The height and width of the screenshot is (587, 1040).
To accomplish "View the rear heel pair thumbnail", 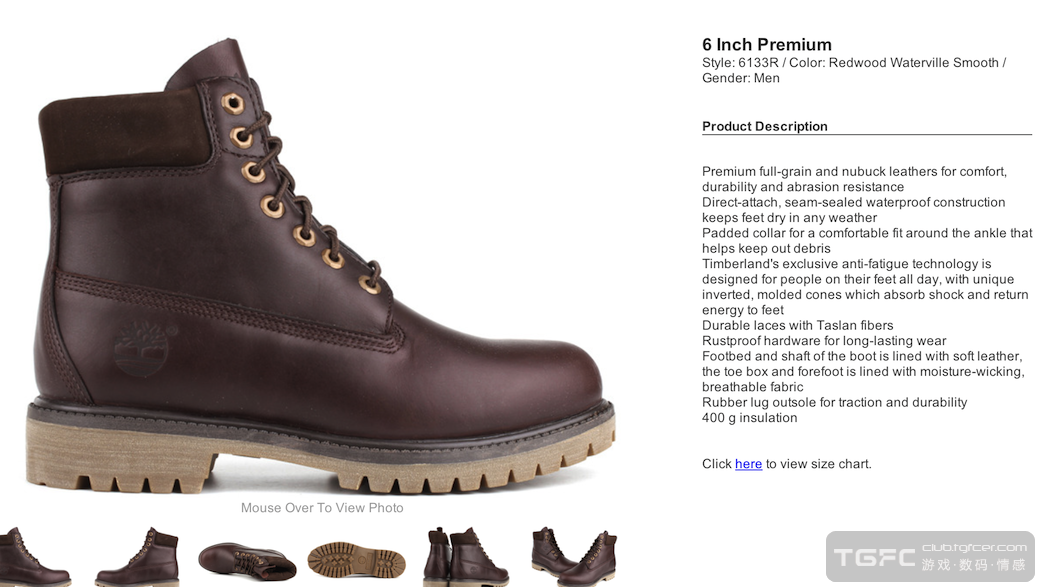I will tap(465, 556).
